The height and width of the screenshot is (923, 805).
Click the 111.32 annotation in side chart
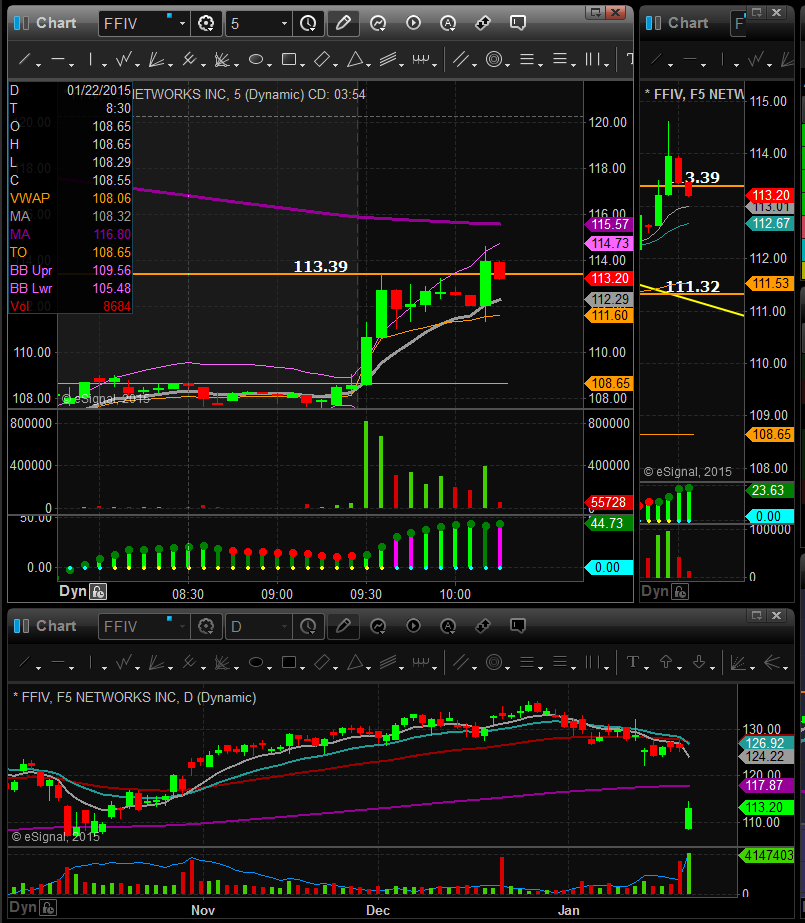click(x=693, y=287)
